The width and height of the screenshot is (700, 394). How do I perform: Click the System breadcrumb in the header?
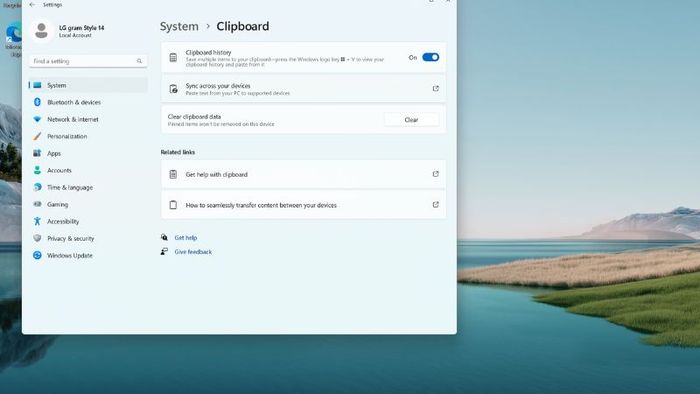tap(179, 26)
